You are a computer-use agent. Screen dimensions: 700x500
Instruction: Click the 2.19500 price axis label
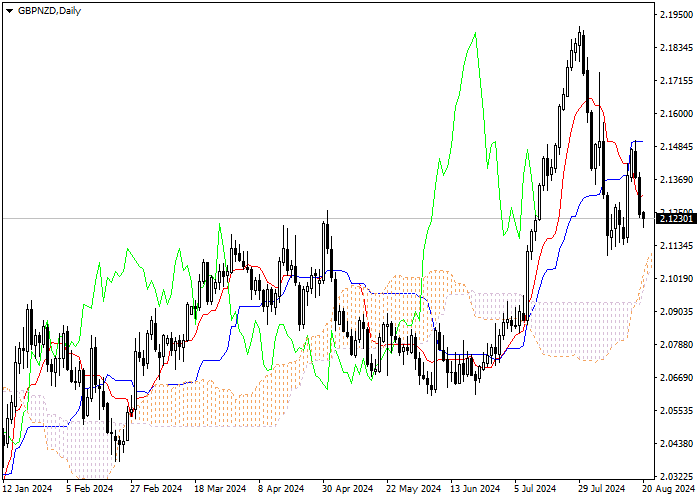pyautogui.click(x=676, y=15)
